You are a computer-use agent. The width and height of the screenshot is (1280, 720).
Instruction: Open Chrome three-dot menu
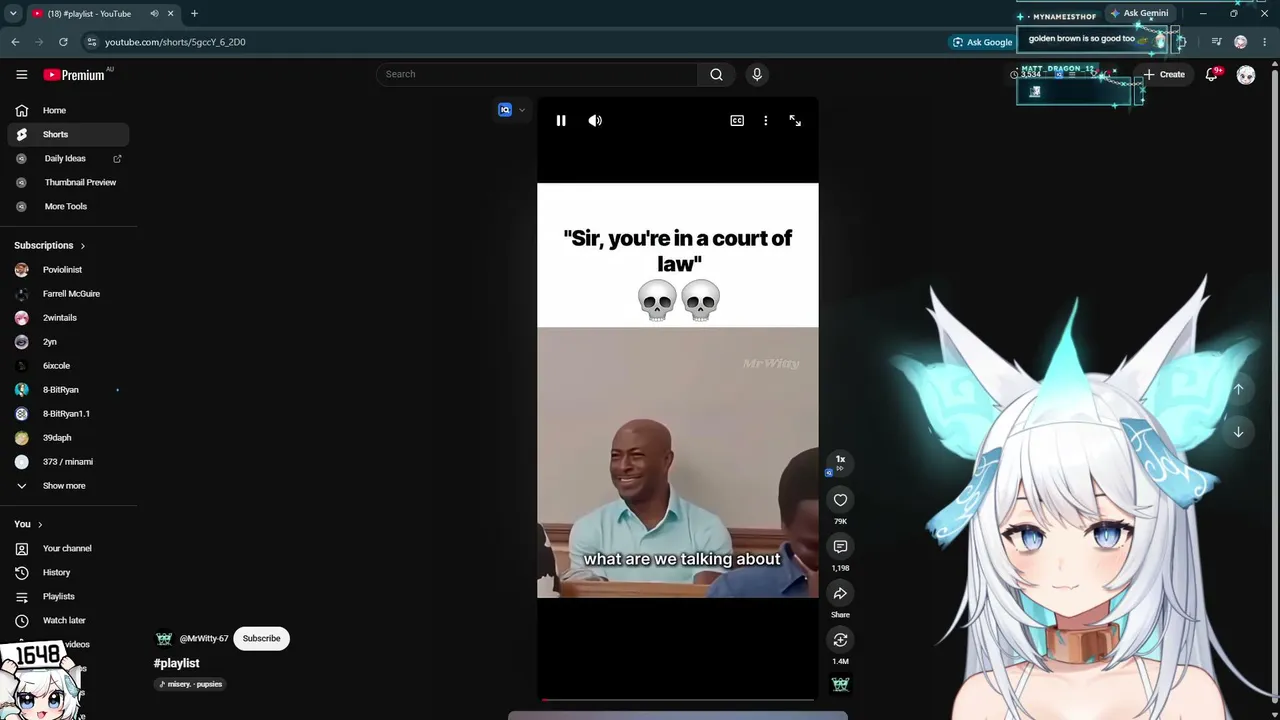click(x=1265, y=42)
